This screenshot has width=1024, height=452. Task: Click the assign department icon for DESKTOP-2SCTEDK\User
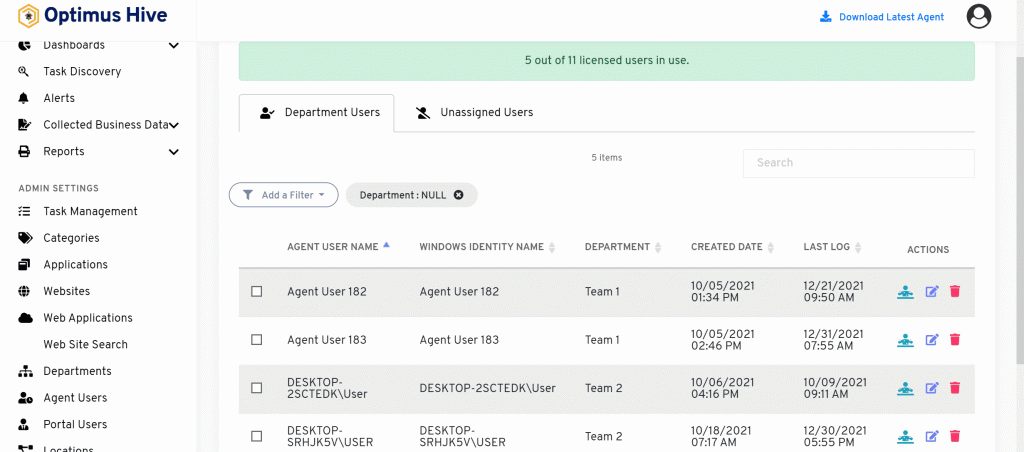pyautogui.click(x=905, y=388)
